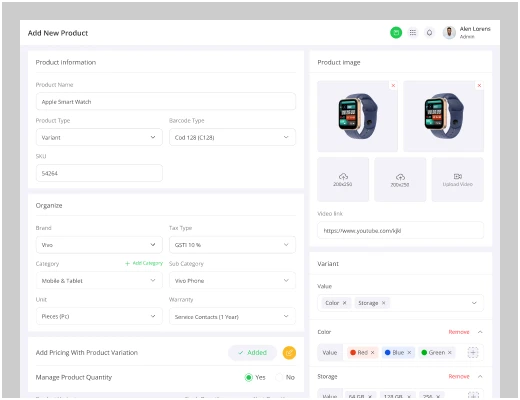Viewport: 520px width, 400px height.
Task: Click the Video link input field
Action: [x=400, y=230]
